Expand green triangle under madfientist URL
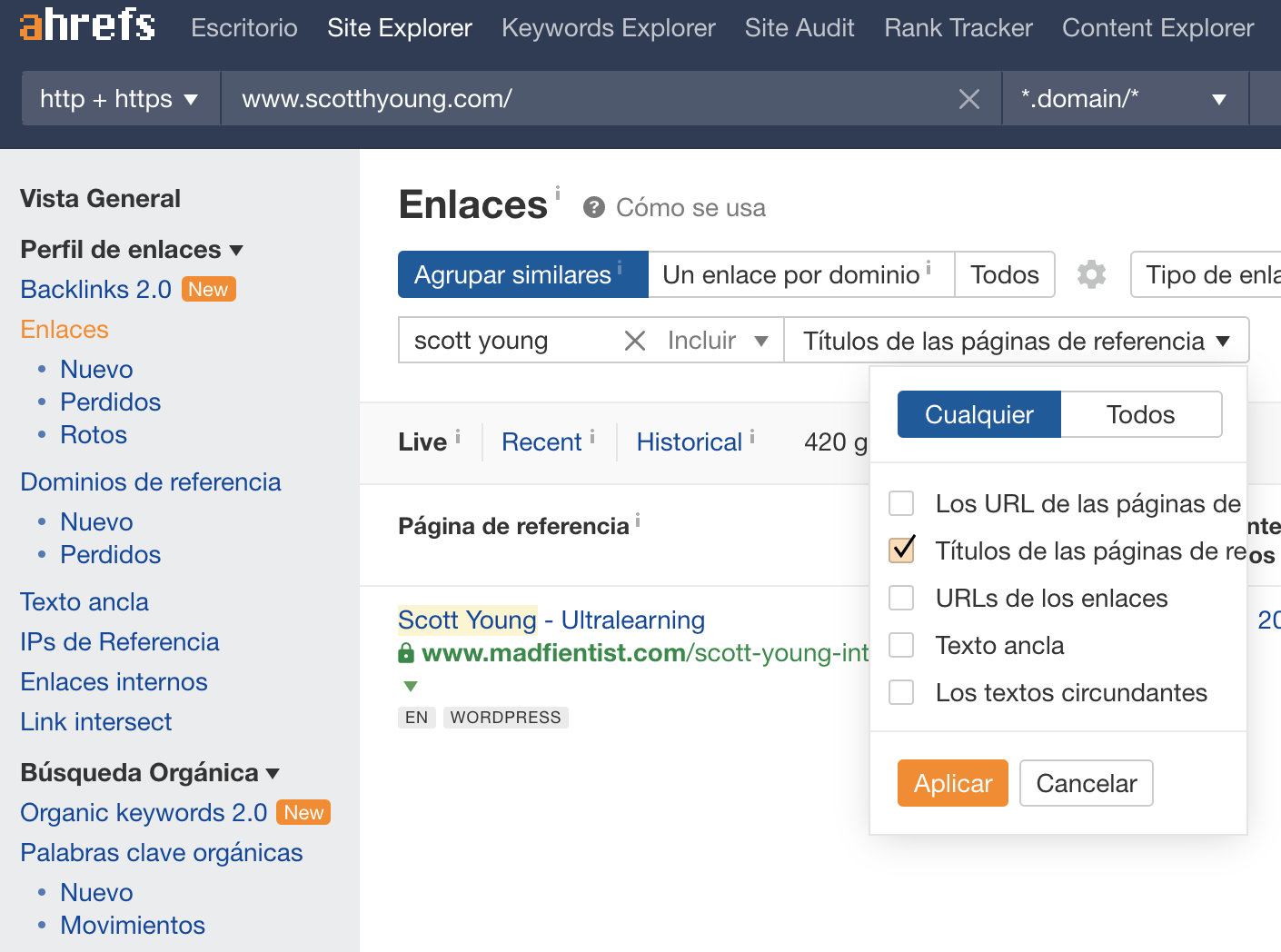This screenshot has width=1281, height=952. (411, 686)
